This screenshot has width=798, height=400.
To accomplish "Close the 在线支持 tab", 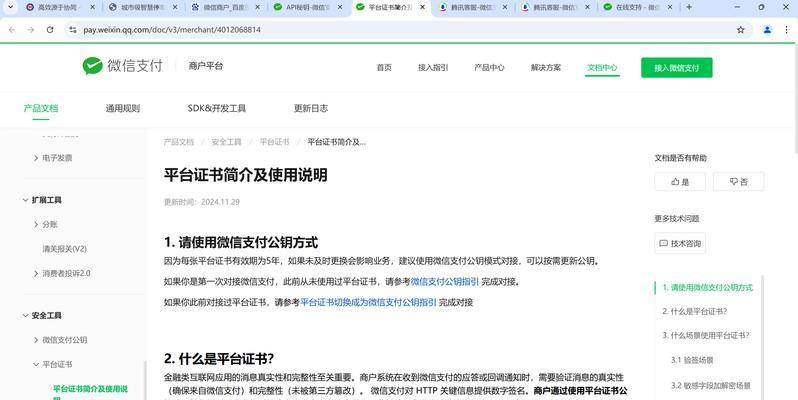I will [670, 7].
